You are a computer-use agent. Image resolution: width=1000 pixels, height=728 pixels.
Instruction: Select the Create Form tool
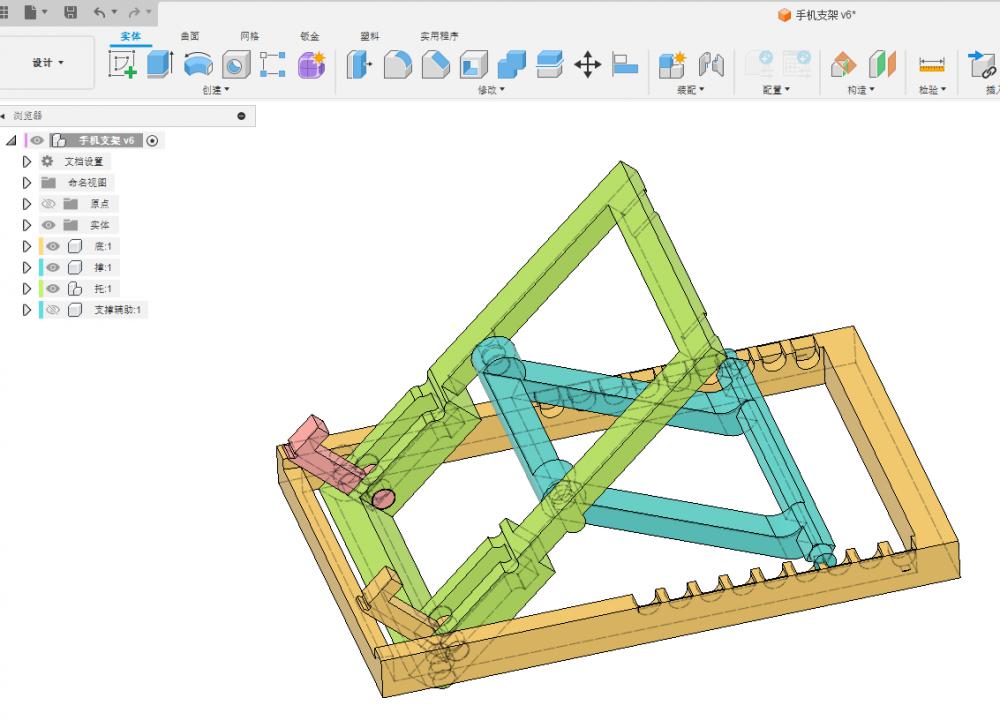311,64
